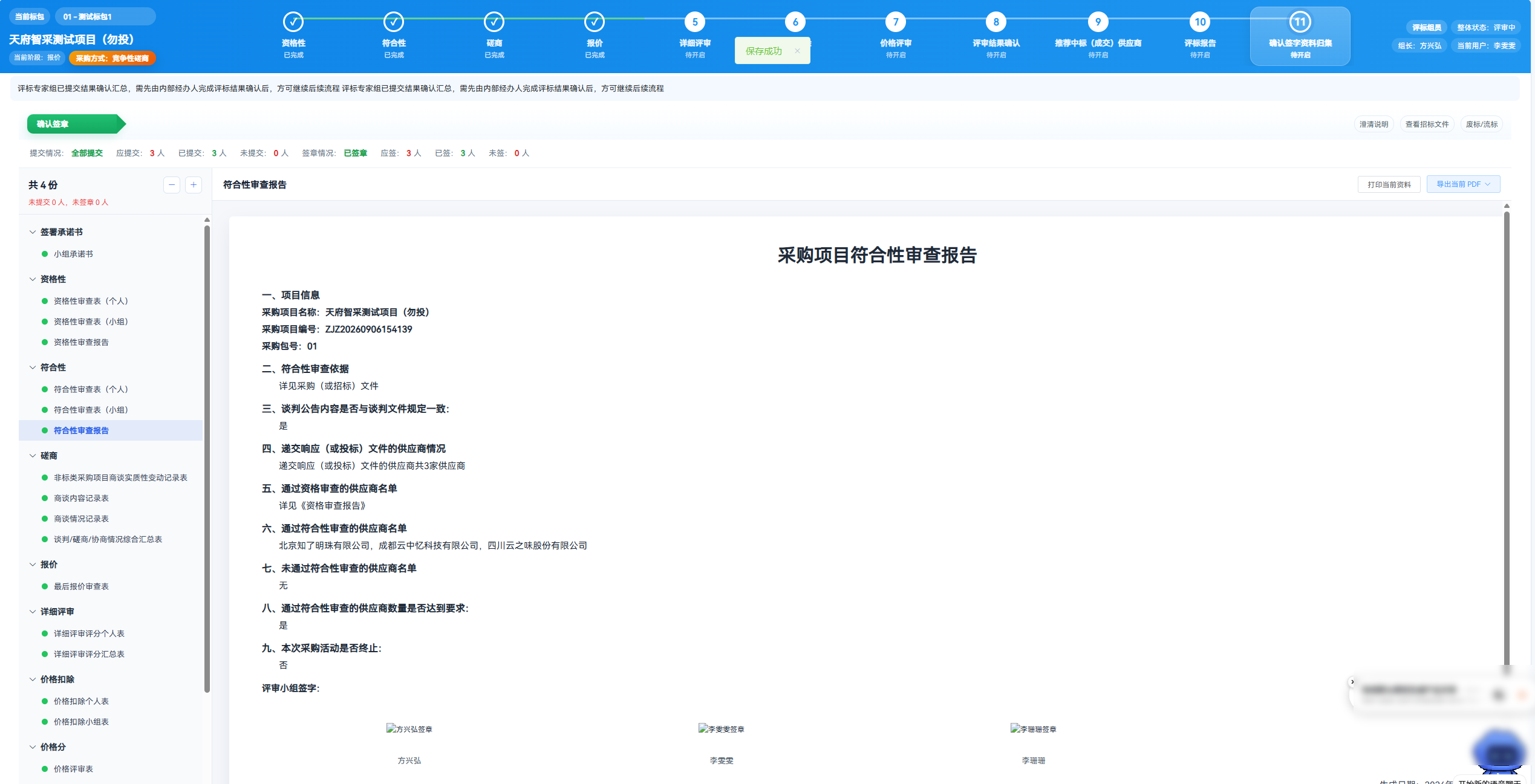Screen dimensions: 1535x784
Task: Close the 保存成功 notification
Action: pos(797,51)
